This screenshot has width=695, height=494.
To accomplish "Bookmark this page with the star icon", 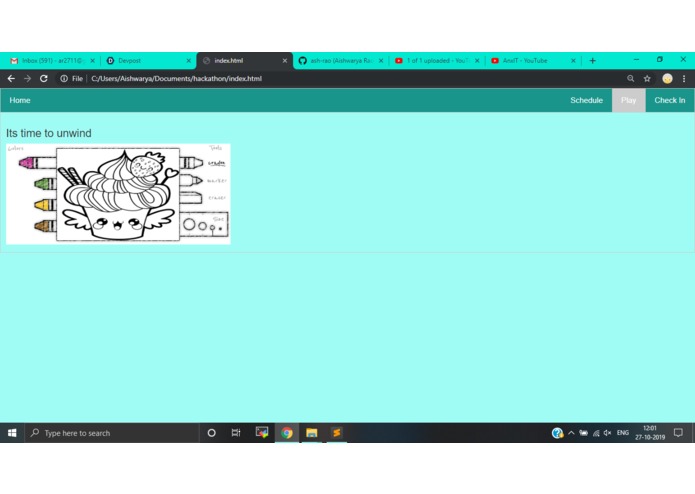I will 647,78.
